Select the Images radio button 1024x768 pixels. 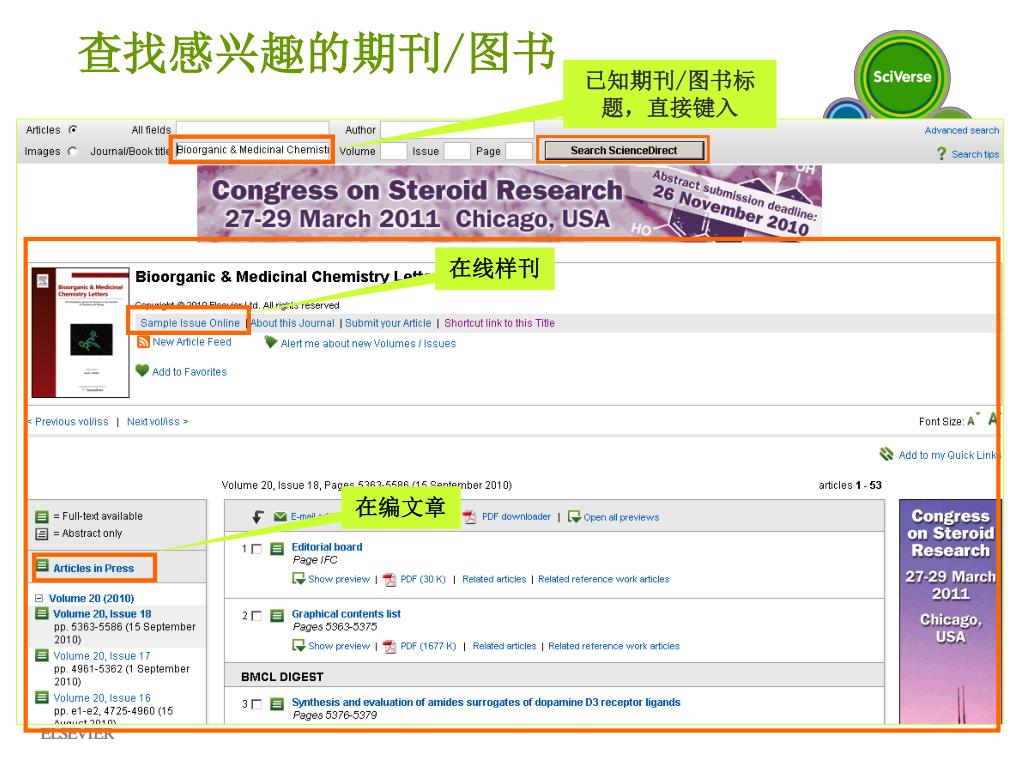click(x=72, y=151)
